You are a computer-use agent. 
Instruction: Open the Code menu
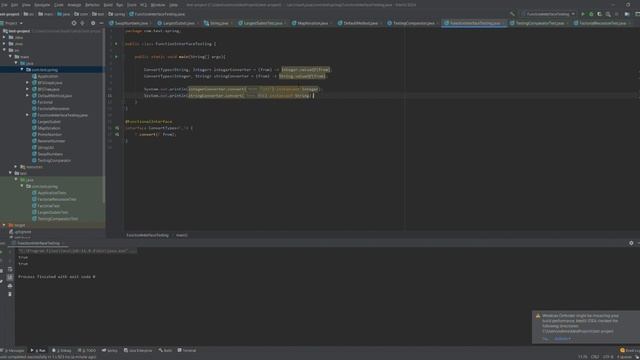click(59, 5)
